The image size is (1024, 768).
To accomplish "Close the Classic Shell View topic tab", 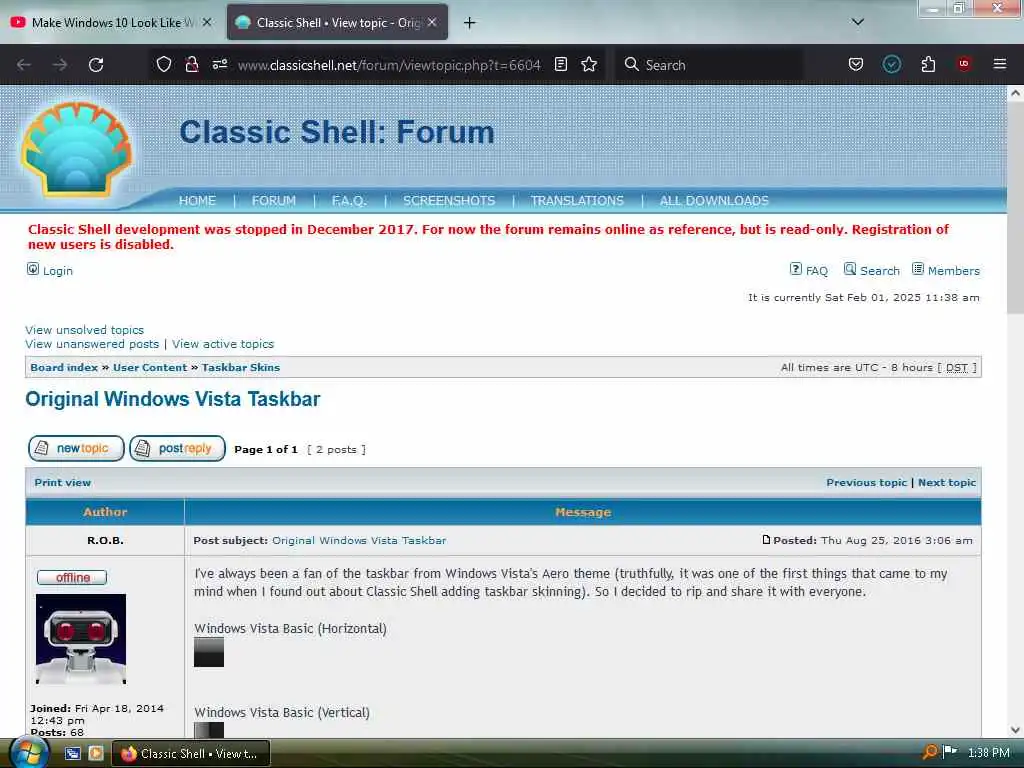I will pos(432,22).
